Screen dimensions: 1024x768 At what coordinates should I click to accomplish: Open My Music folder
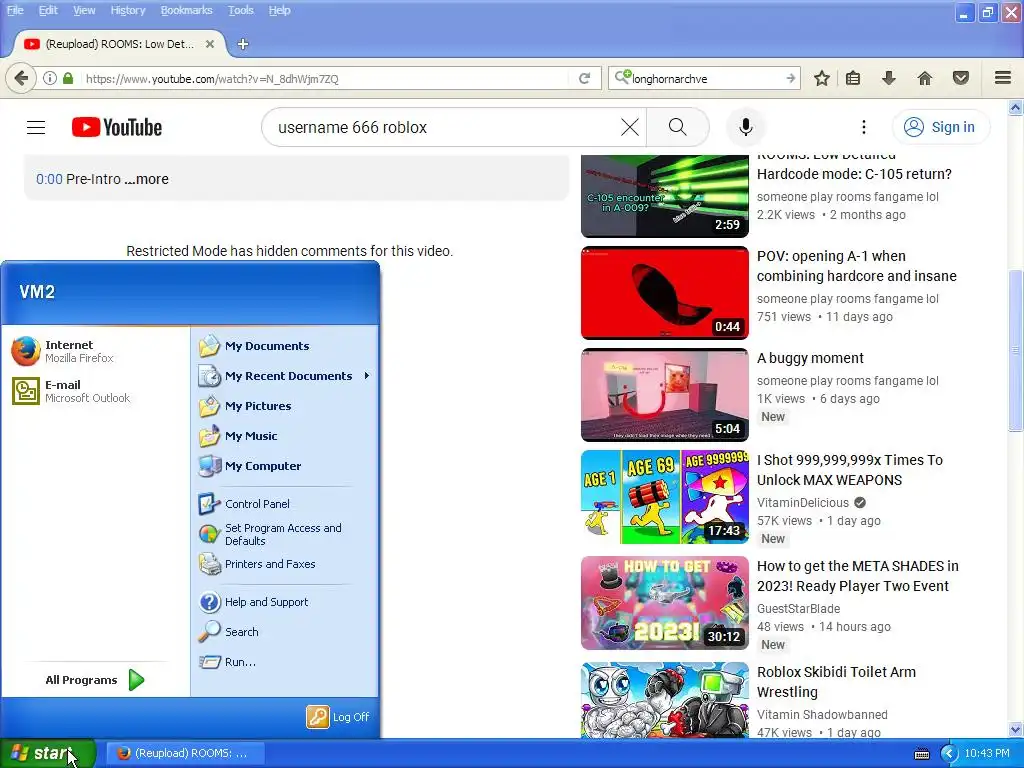point(285,436)
